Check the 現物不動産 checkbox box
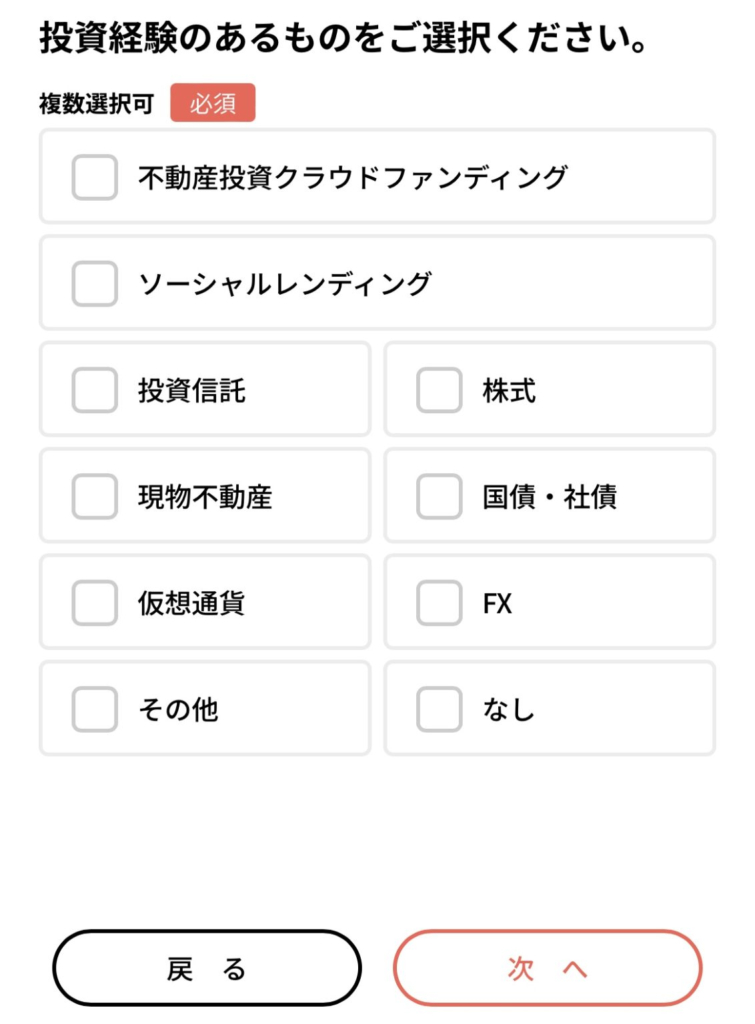755x1024 pixels. (x=95, y=496)
